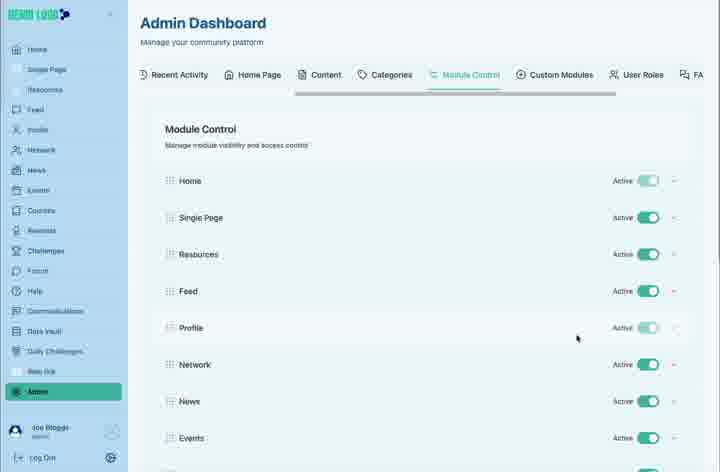Screen dimensions: 720x472
Task: Disable the News module switch
Action: 648,401
